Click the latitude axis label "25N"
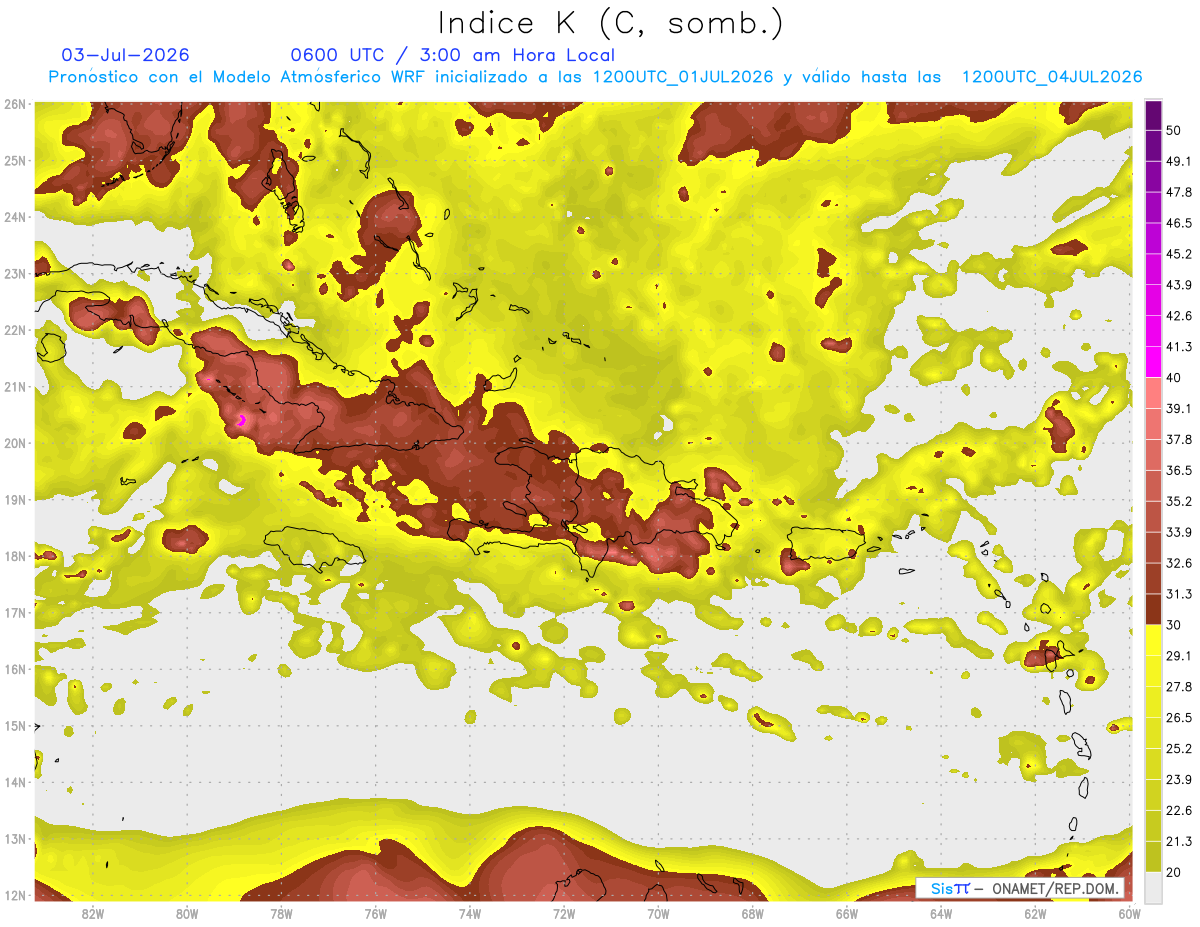 click(x=14, y=160)
